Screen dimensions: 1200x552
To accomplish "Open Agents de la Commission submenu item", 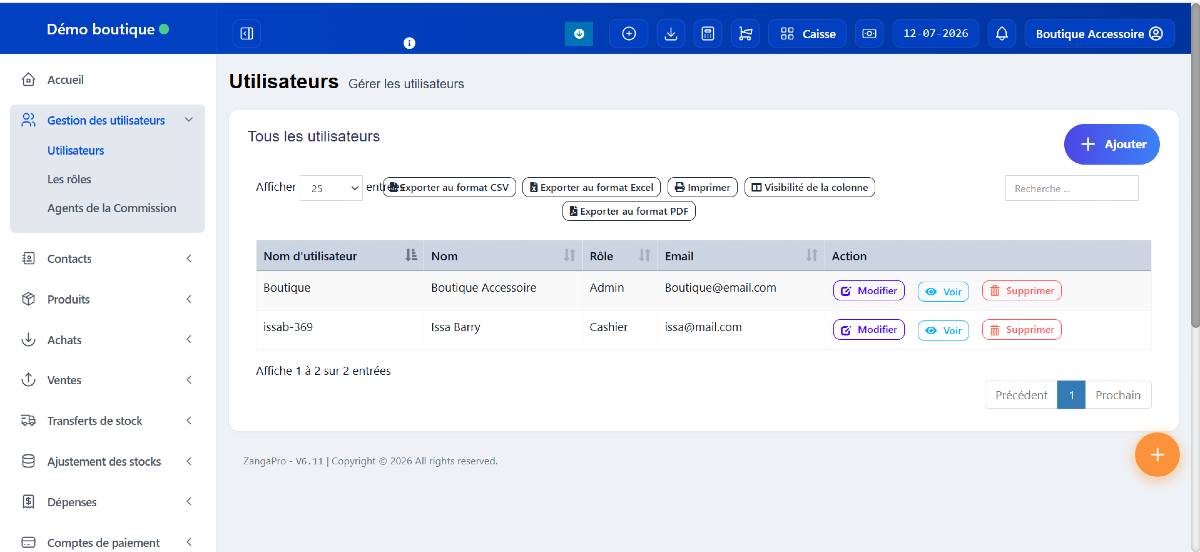I will click(x=112, y=208).
